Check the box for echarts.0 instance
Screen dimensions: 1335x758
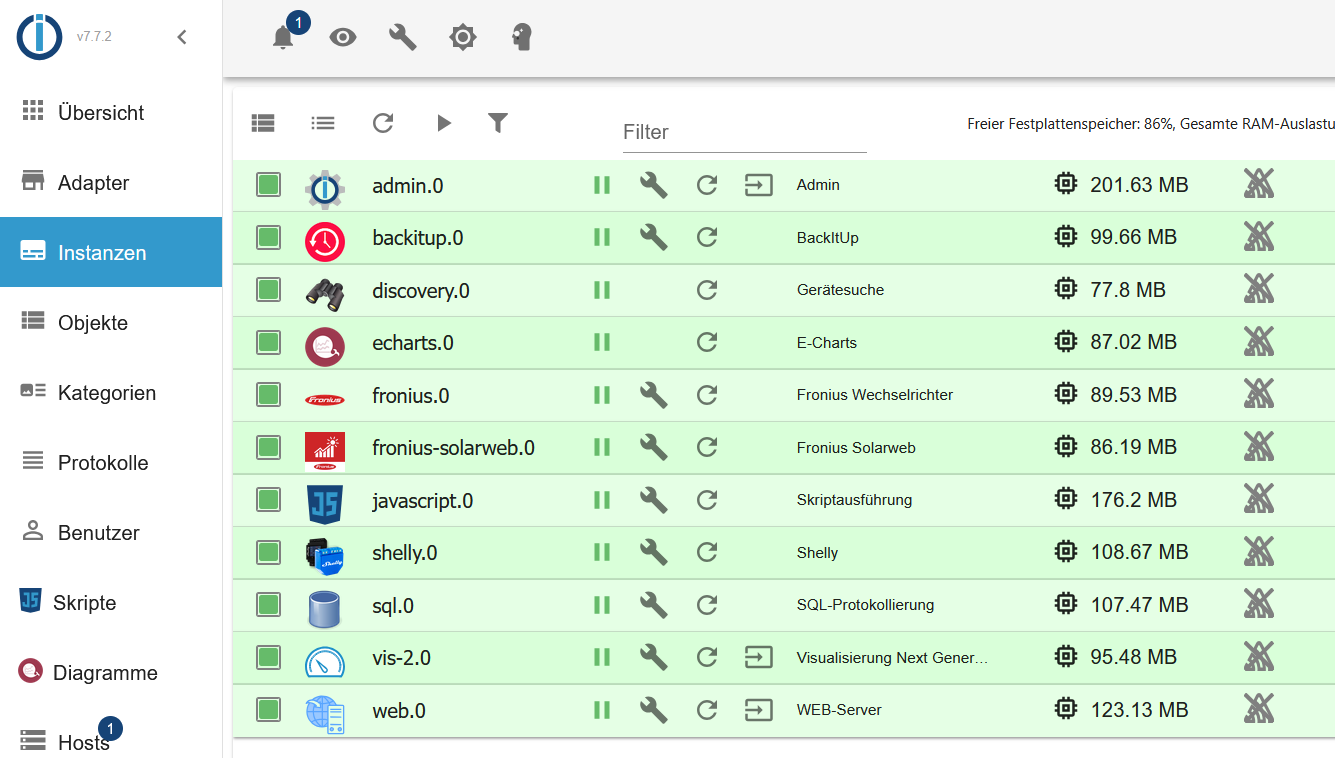click(x=268, y=342)
